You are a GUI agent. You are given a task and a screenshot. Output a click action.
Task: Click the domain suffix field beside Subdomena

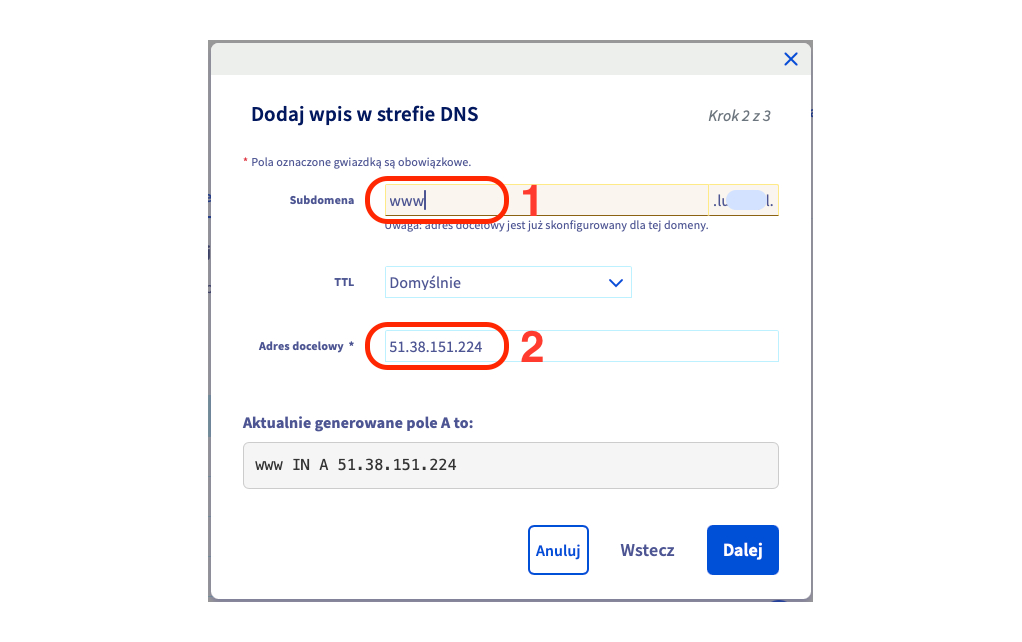pyautogui.click(x=742, y=200)
